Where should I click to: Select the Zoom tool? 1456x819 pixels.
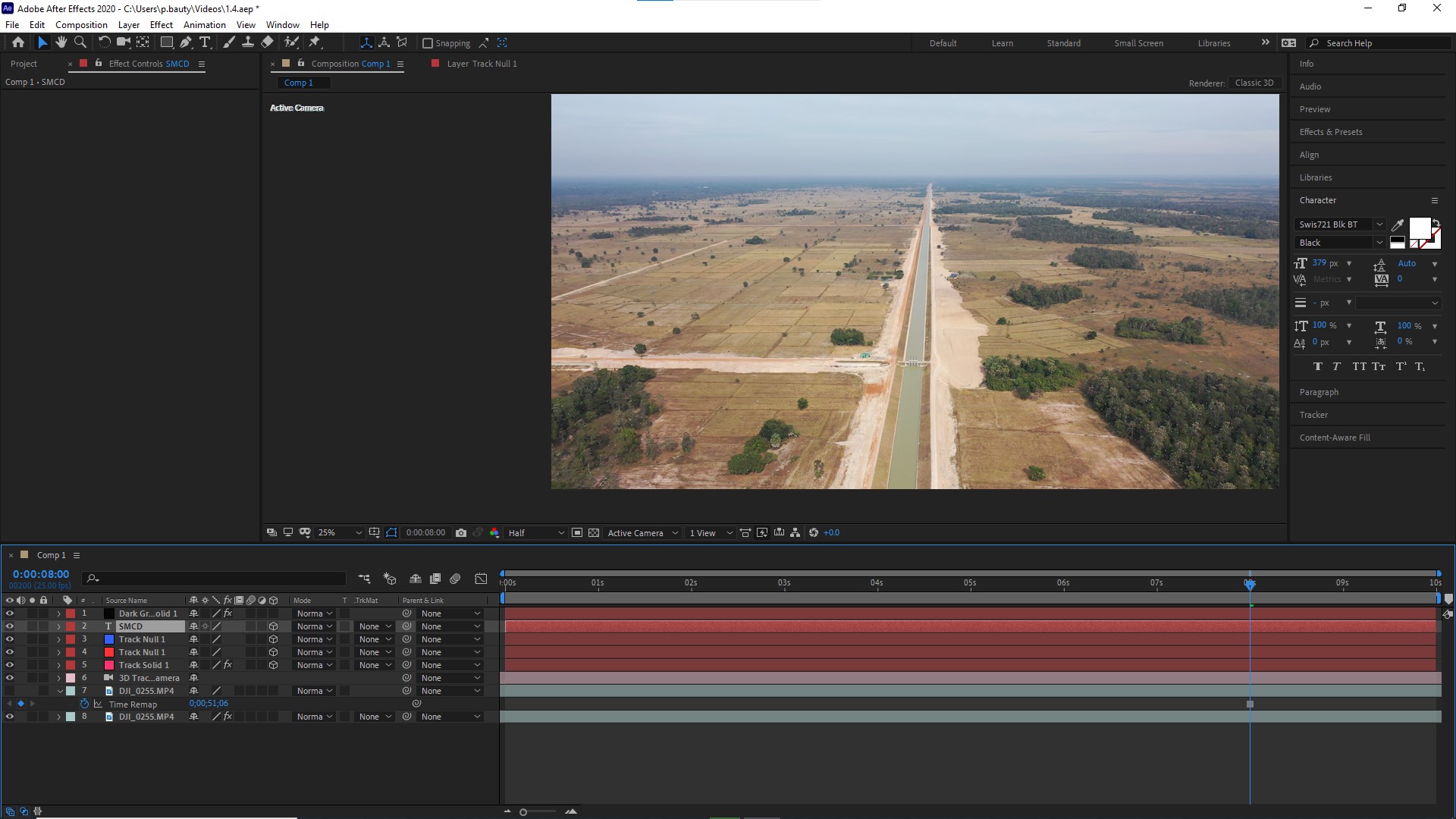(80, 42)
